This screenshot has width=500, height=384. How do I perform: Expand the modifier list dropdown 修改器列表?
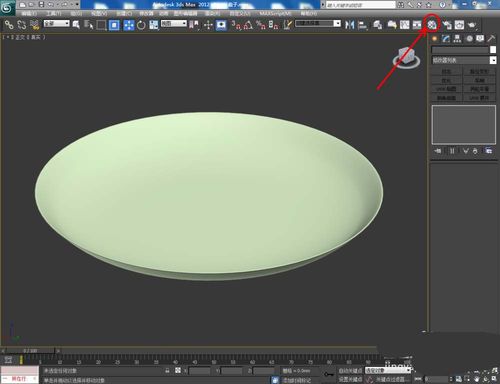click(464, 60)
